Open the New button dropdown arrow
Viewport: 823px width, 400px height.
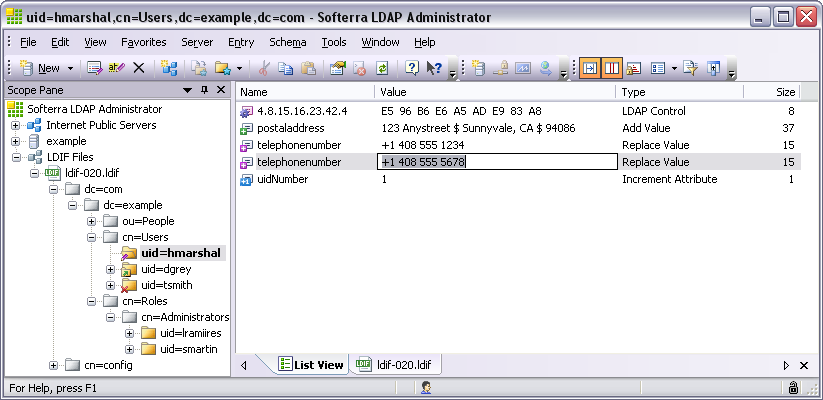[x=70, y=68]
